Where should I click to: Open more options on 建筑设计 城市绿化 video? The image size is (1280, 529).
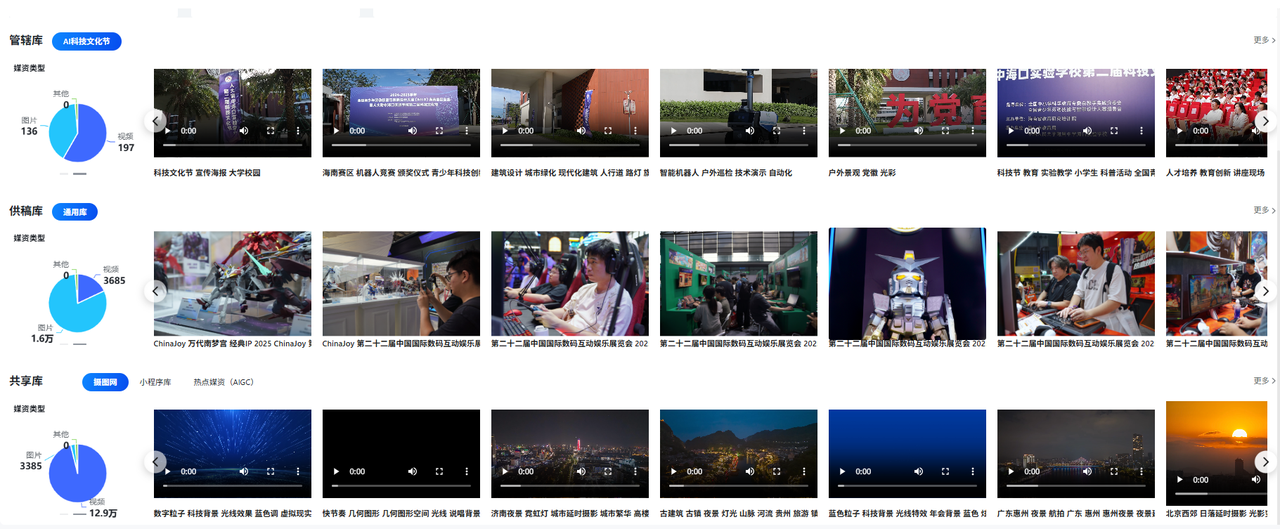click(x=636, y=131)
